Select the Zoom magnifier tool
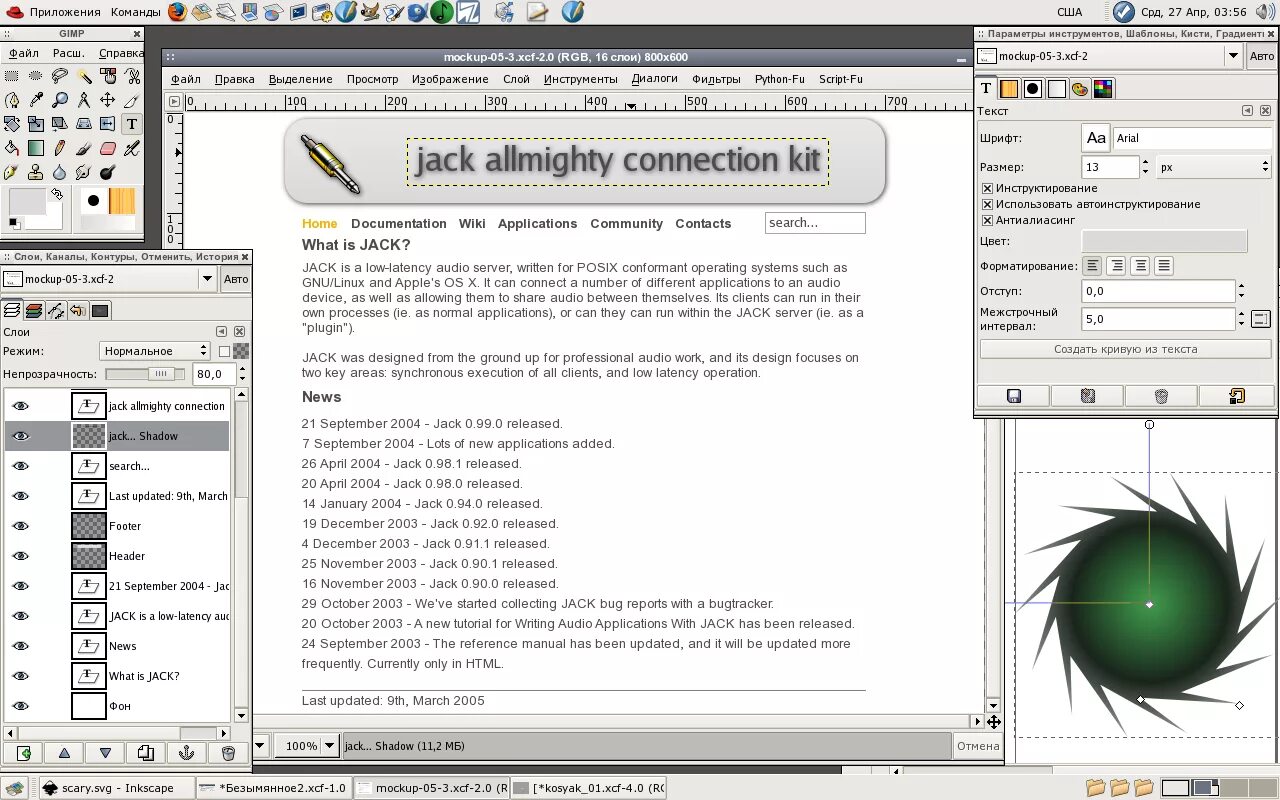 pyautogui.click(x=60, y=100)
